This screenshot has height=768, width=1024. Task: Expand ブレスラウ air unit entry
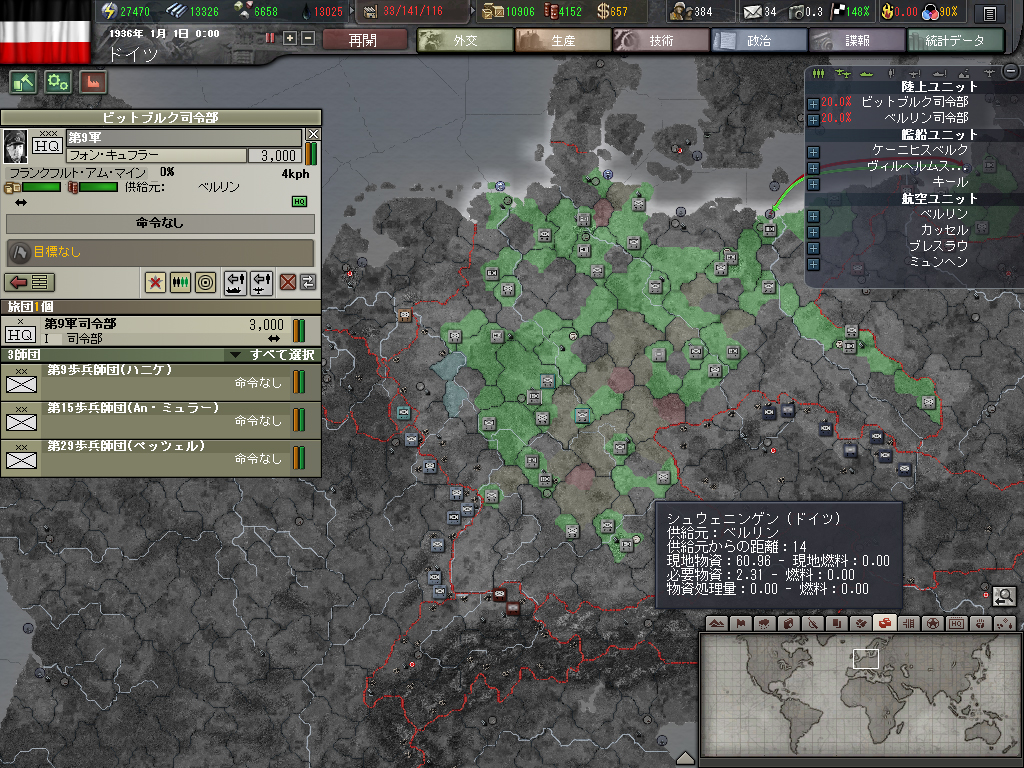pos(813,248)
